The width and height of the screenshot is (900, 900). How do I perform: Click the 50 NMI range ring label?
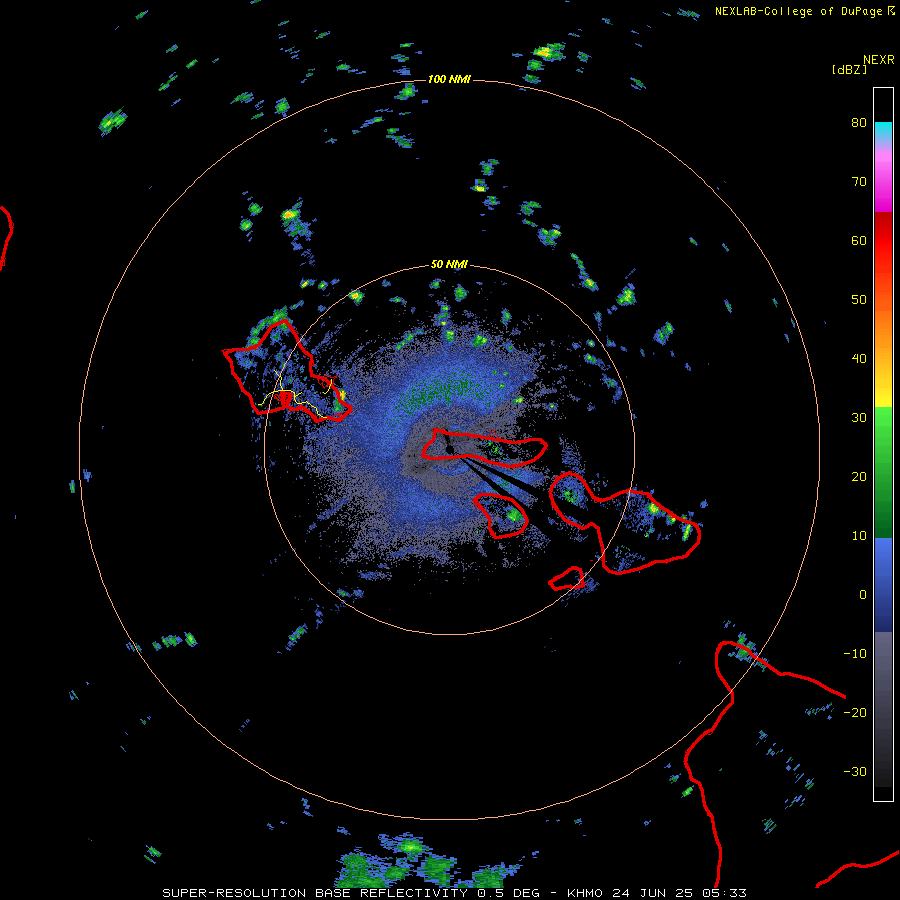[x=449, y=265]
